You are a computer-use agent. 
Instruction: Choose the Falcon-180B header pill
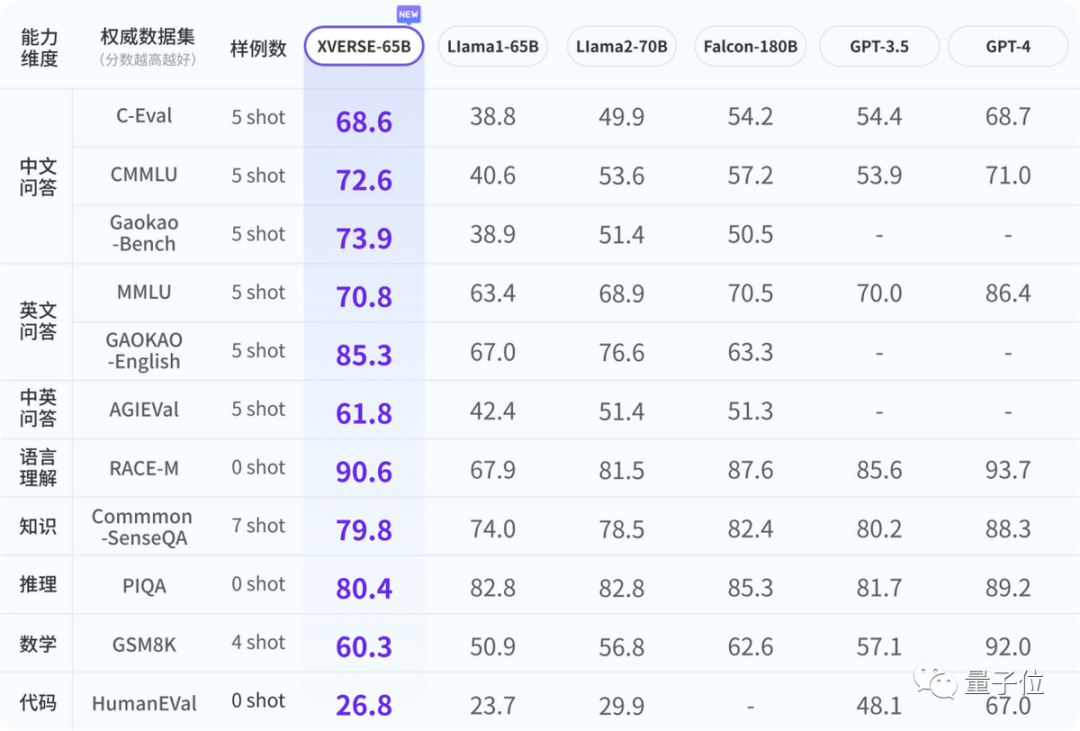click(750, 46)
